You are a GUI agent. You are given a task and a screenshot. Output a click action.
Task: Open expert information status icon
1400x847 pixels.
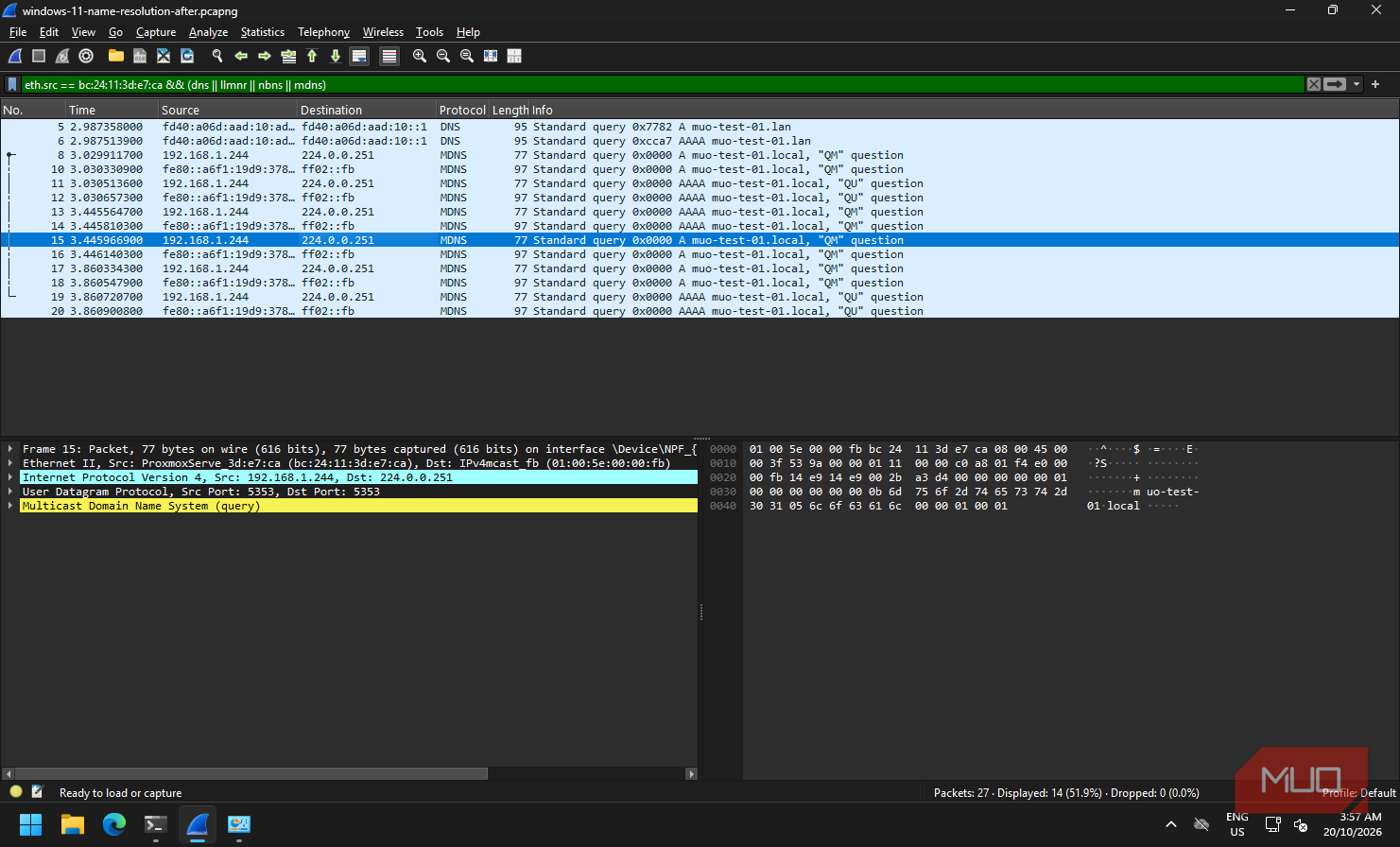(15, 792)
